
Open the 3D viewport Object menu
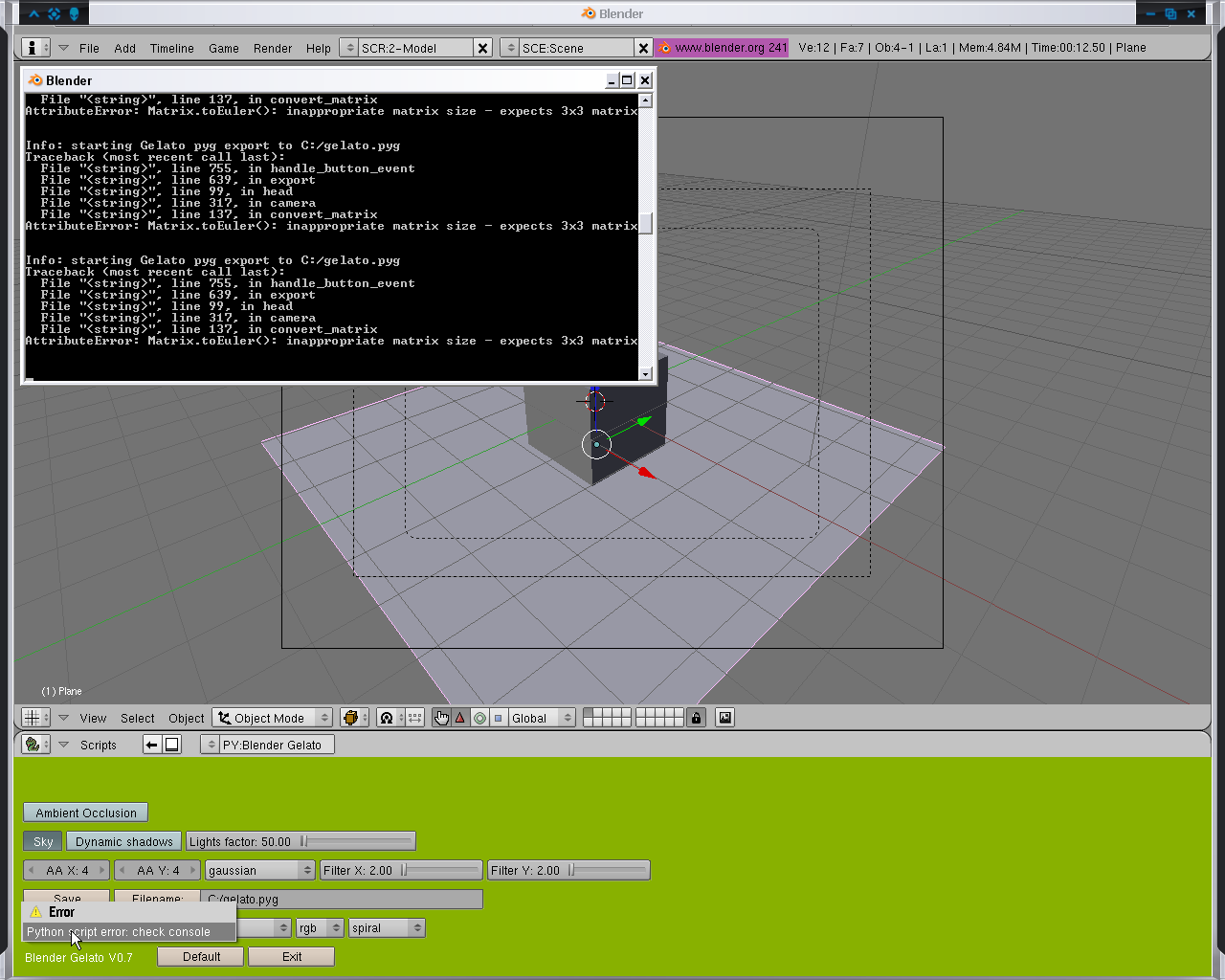click(187, 718)
